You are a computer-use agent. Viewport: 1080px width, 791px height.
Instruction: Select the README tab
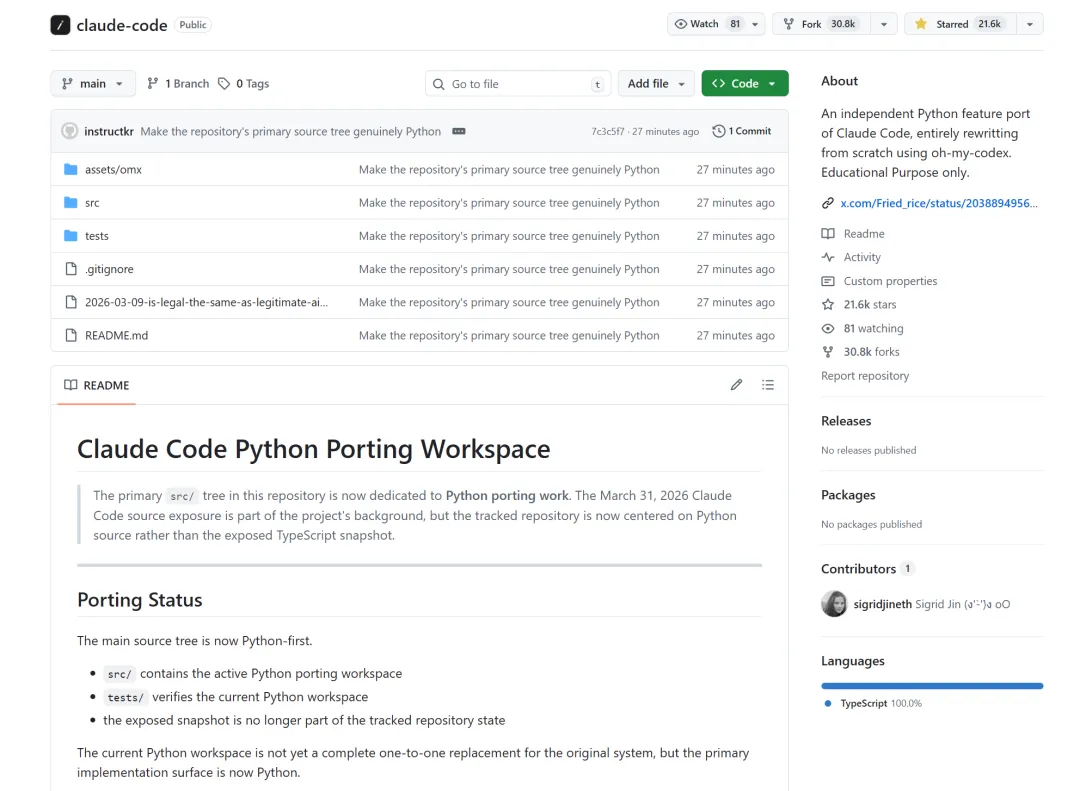97,385
